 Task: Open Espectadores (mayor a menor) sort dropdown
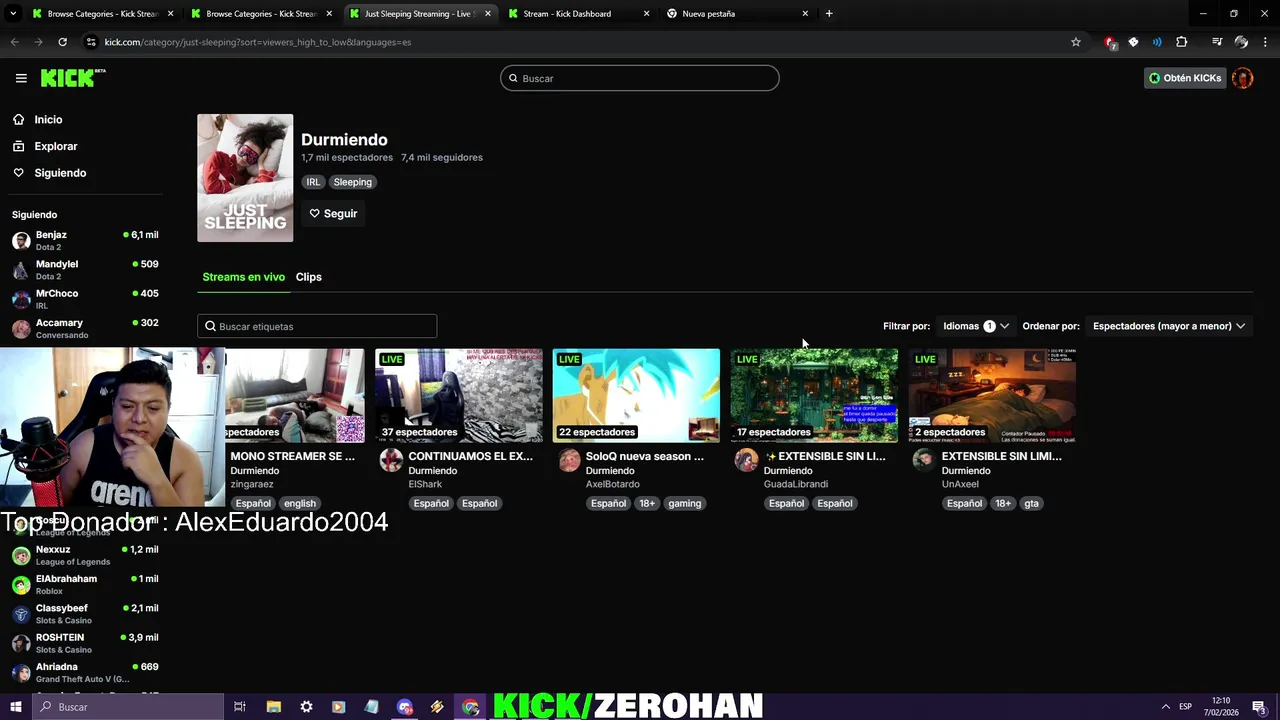pyautogui.click(x=1168, y=326)
